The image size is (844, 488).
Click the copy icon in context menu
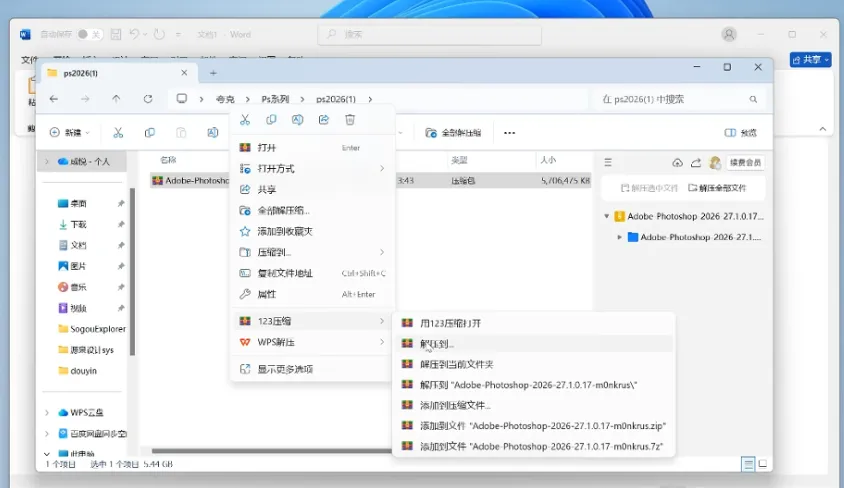coord(271,120)
